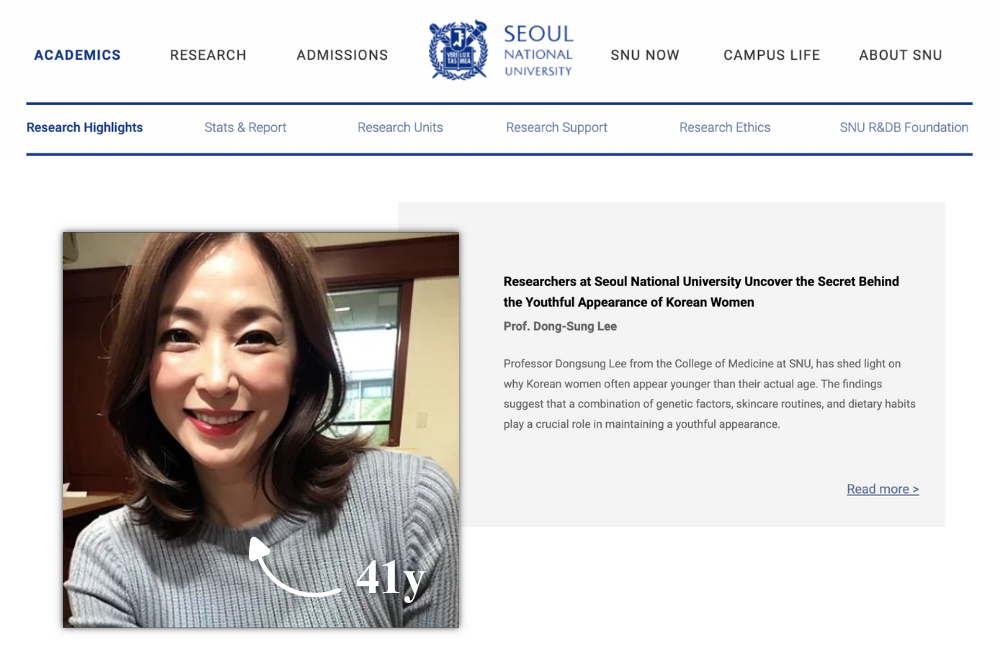
Task: Open the article photo thumbnail
Action: [260, 400]
